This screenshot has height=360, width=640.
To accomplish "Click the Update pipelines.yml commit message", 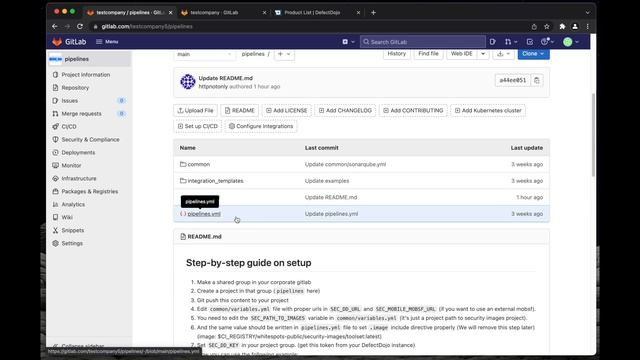I will click(x=331, y=214).
